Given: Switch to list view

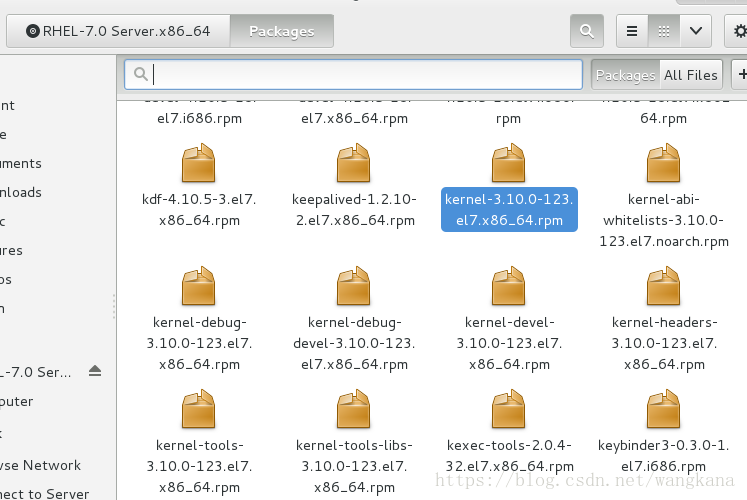Looking at the screenshot, I should pyautogui.click(x=632, y=31).
